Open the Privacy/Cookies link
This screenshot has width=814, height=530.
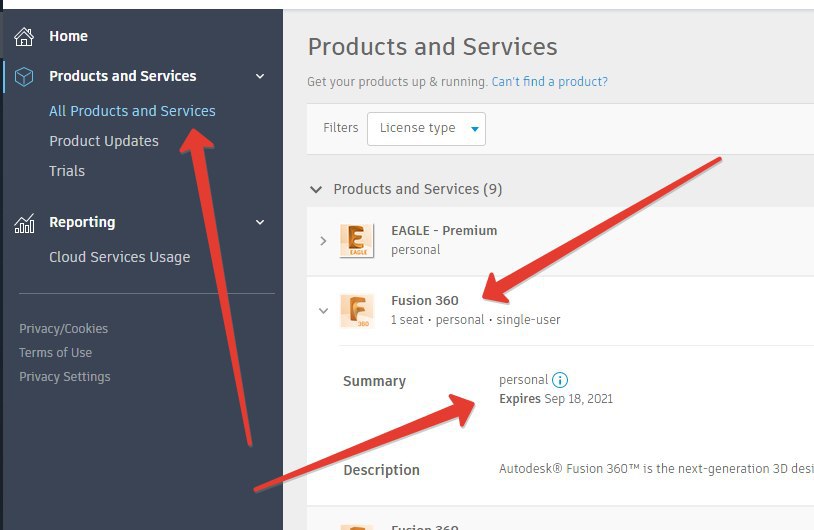[x=63, y=329]
